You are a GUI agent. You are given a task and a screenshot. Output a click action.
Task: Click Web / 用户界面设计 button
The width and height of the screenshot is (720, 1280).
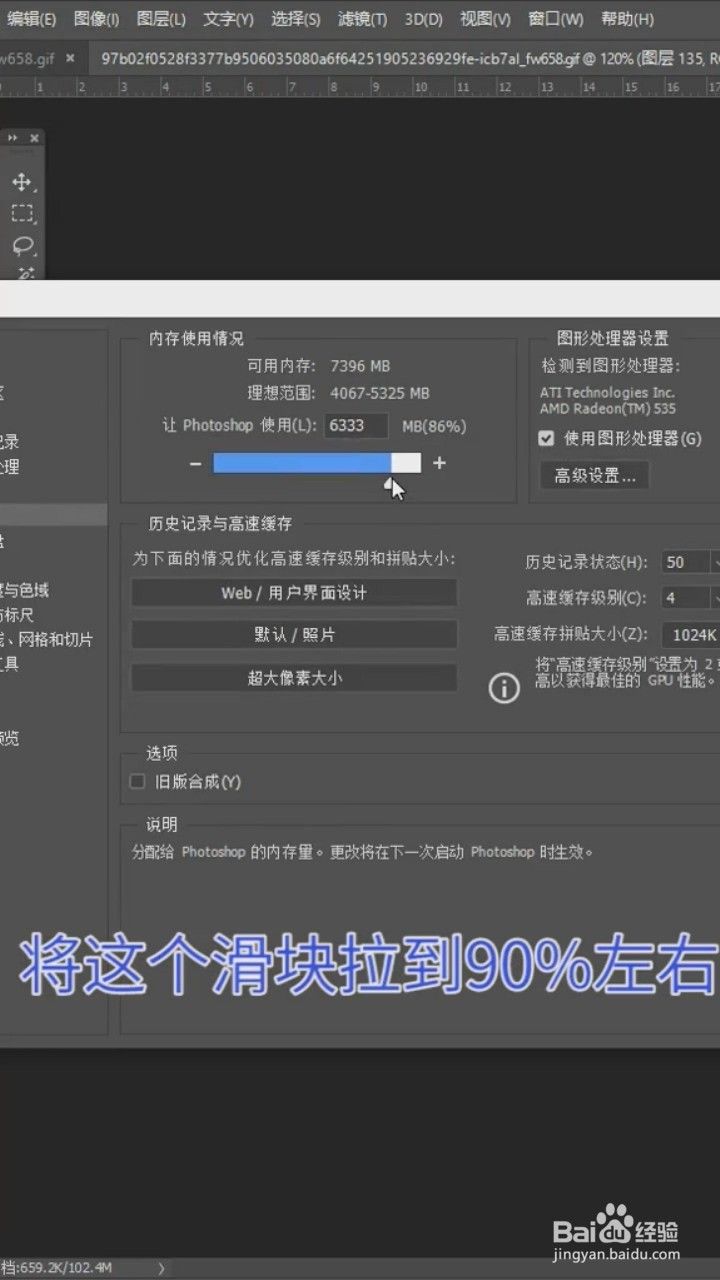click(x=294, y=593)
